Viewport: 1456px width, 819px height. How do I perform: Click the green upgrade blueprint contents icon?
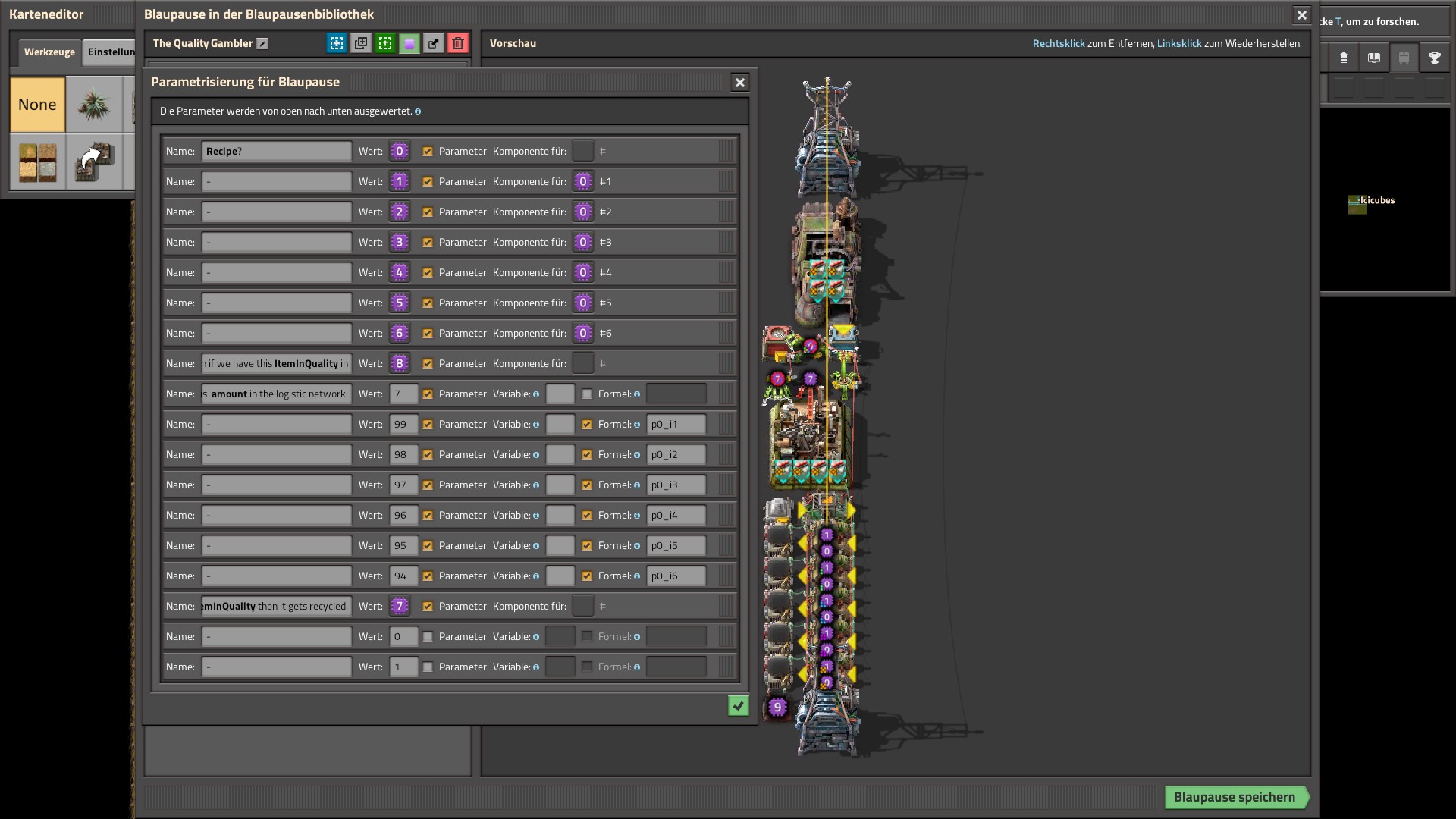coord(385,43)
